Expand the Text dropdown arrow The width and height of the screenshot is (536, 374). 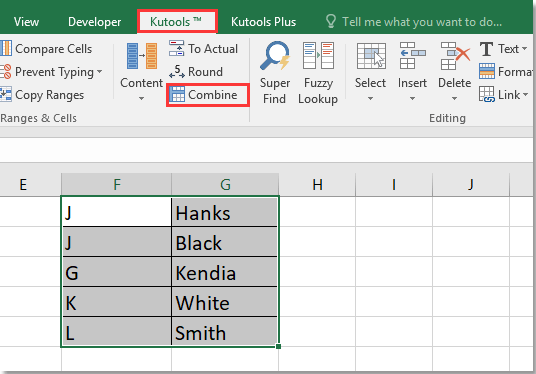coord(524,49)
